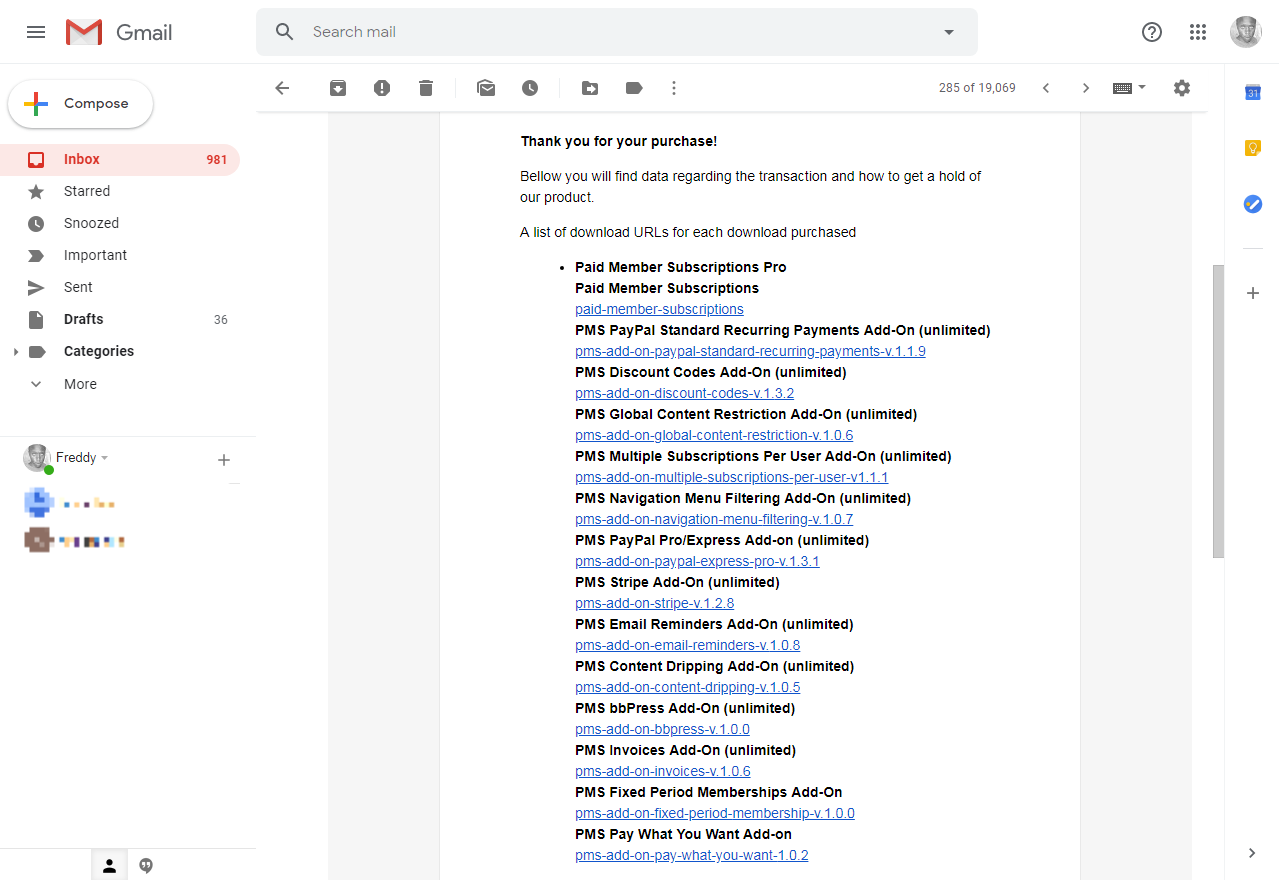Open input tools keyboard dropdown
This screenshot has width=1279, height=880.
(x=1130, y=88)
